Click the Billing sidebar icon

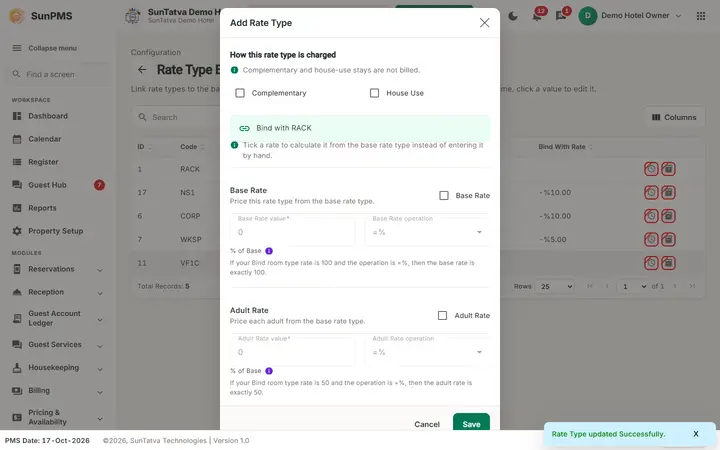point(17,390)
